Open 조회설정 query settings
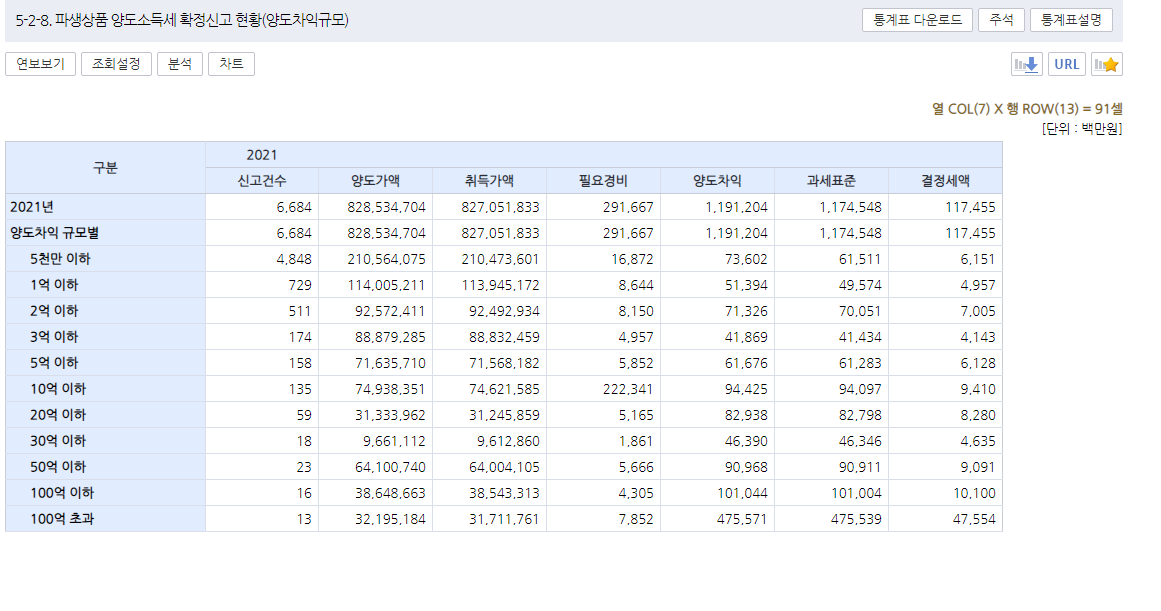The width and height of the screenshot is (1161, 611). 116,64
